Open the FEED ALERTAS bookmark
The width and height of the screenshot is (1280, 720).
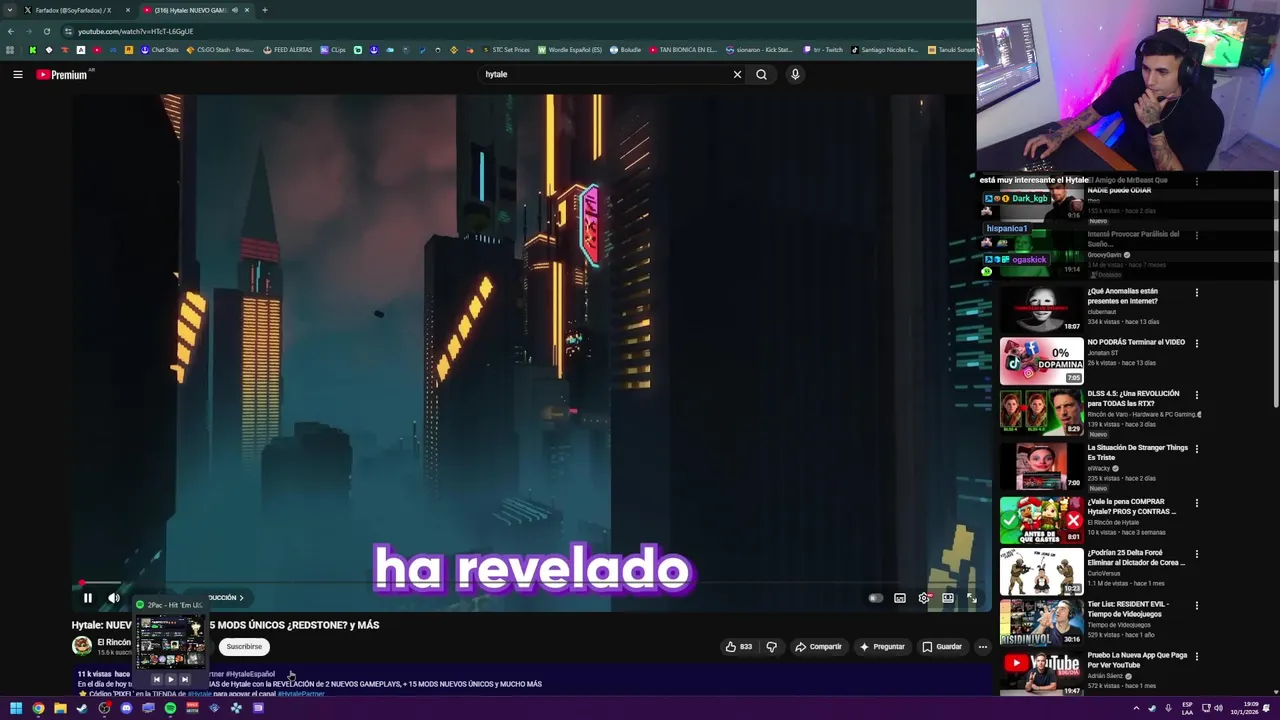287,50
